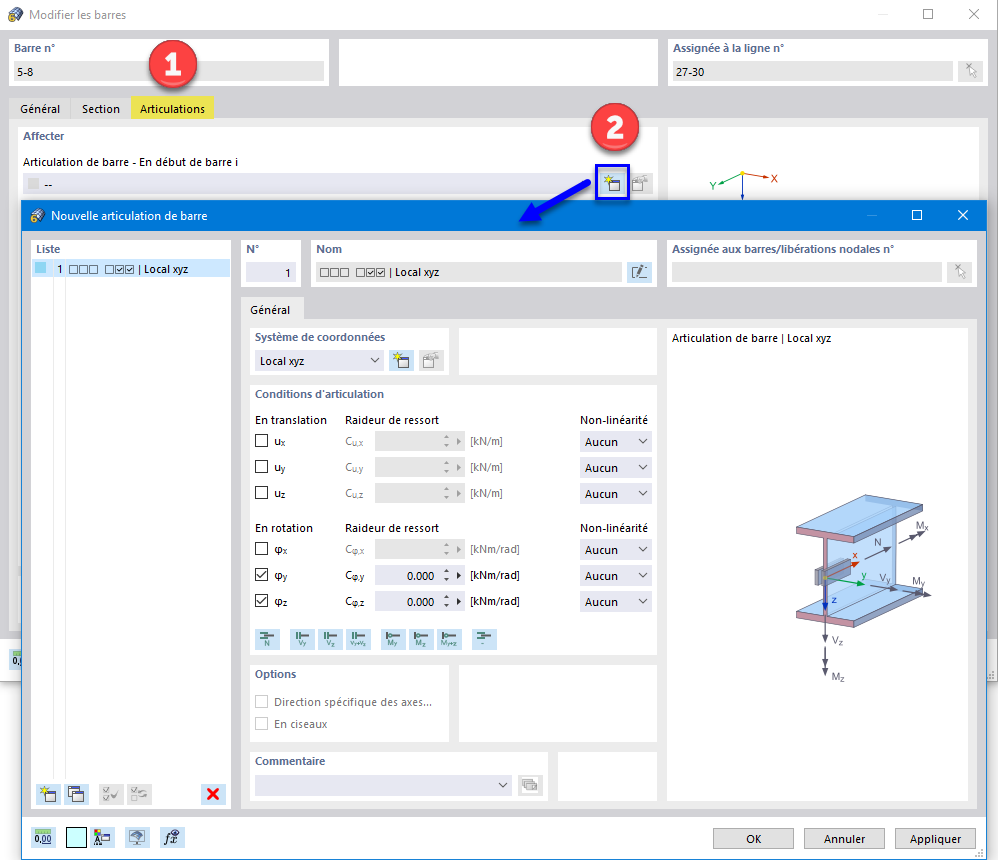Viewport: 1000px width, 860px height.
Task: Increase the Cφ,z value with spinner arrows
Action: pyautogui.click(x=446, y=598)
